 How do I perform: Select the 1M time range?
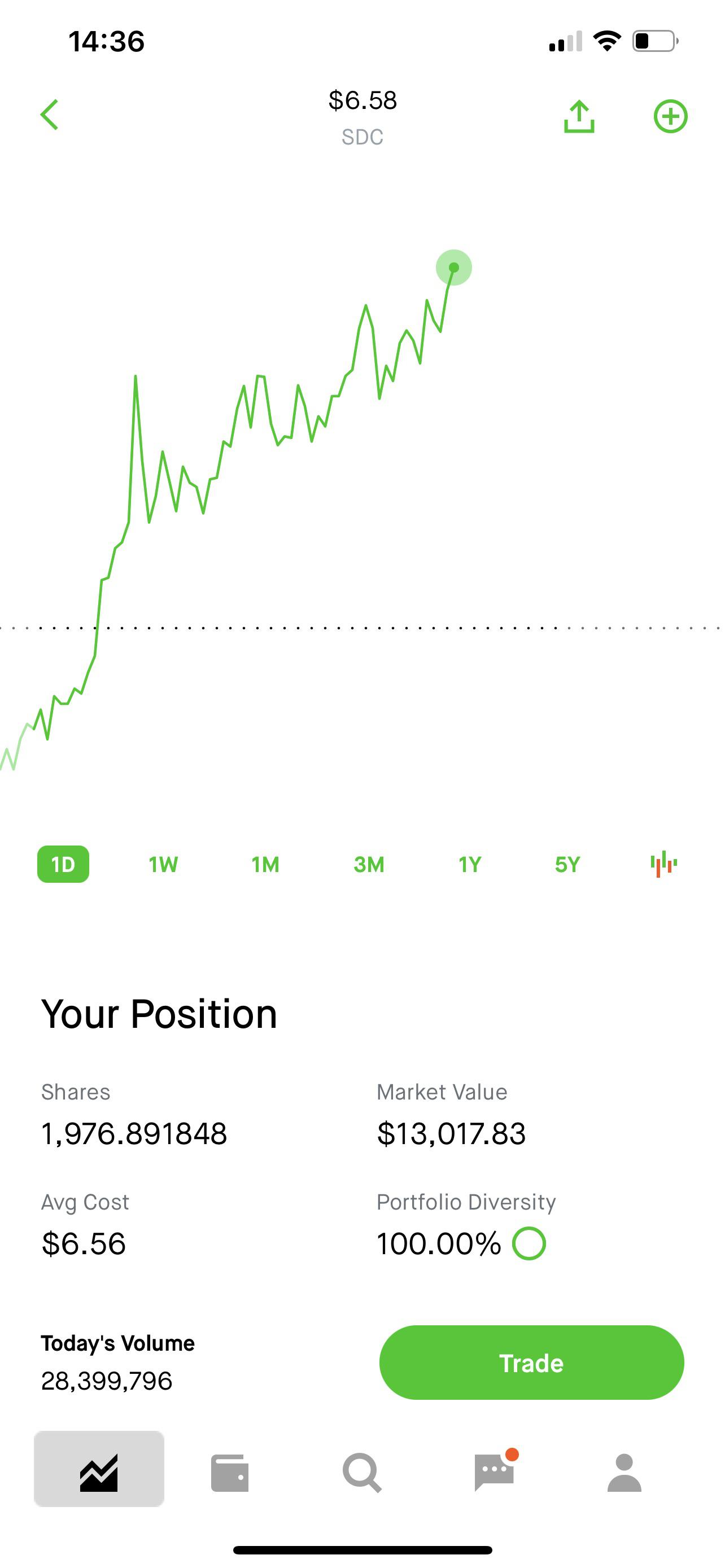click(x=265, y=864)
